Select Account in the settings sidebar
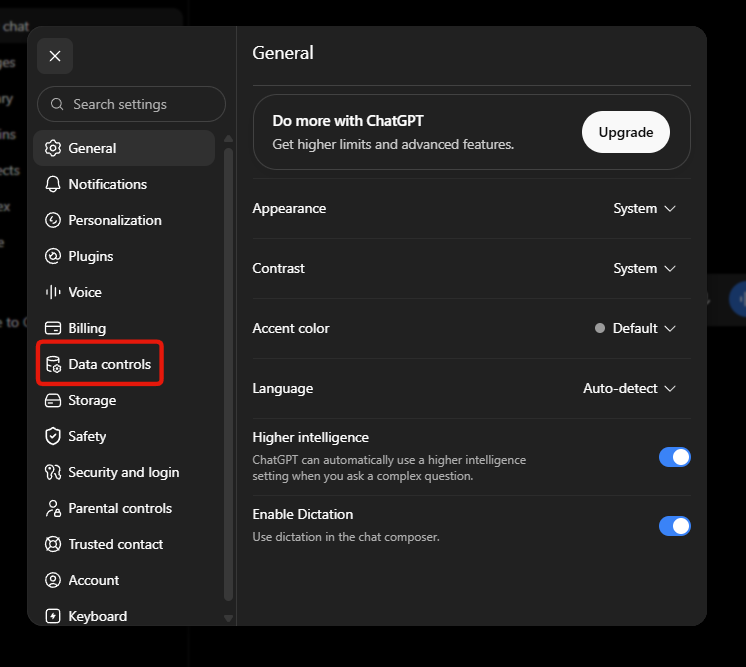This screenshot has width=746, height=667. click(x=124, y=580)
